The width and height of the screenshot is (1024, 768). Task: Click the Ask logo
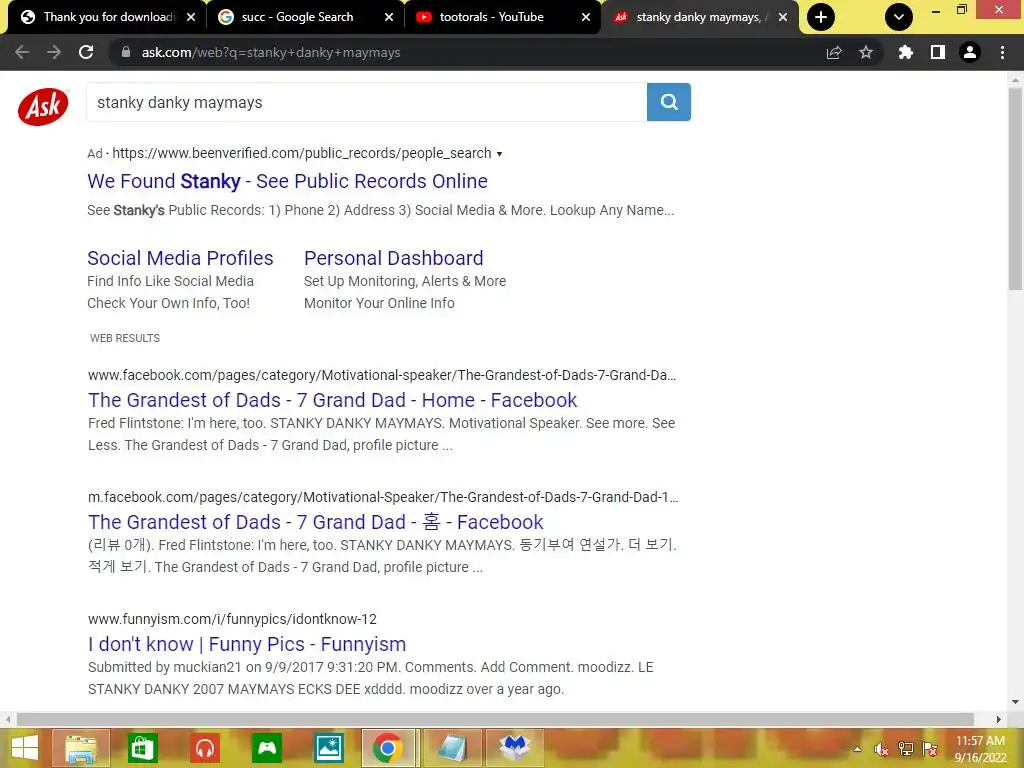coord(43,106)
